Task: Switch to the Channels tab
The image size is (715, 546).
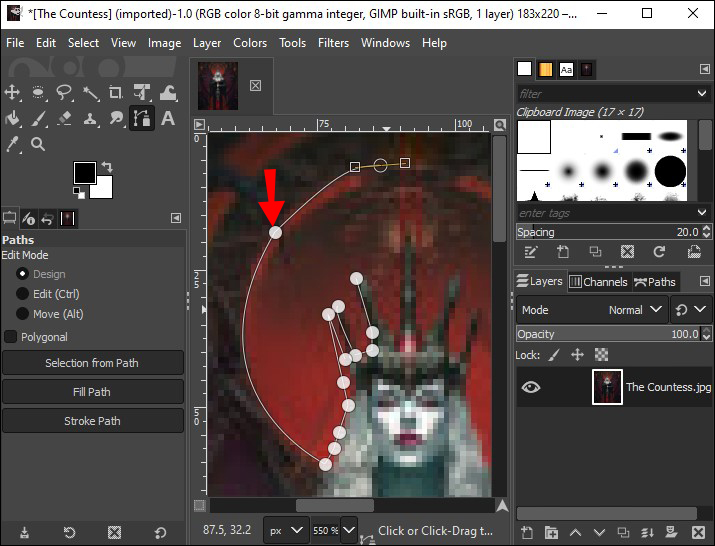Action: click(597, 282)
